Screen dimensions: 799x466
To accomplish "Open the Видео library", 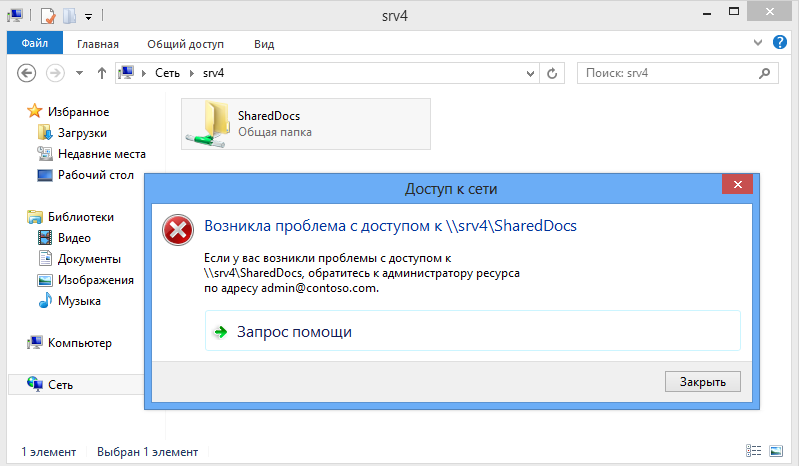I will point(74,238).
